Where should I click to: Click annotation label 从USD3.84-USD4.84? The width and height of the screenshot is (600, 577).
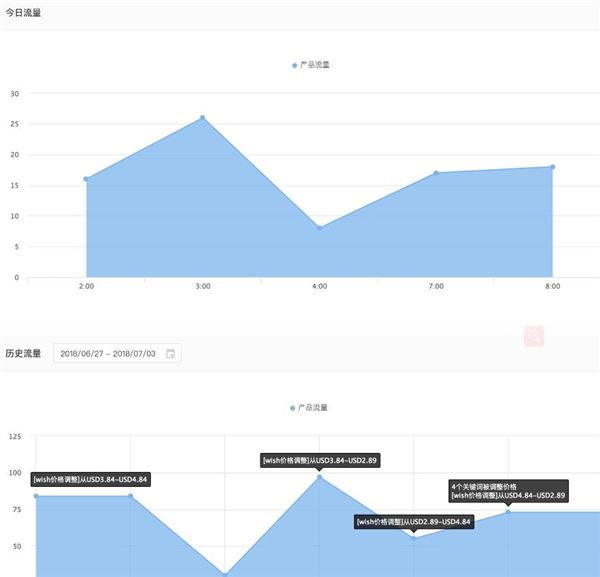tap(91, 479)
